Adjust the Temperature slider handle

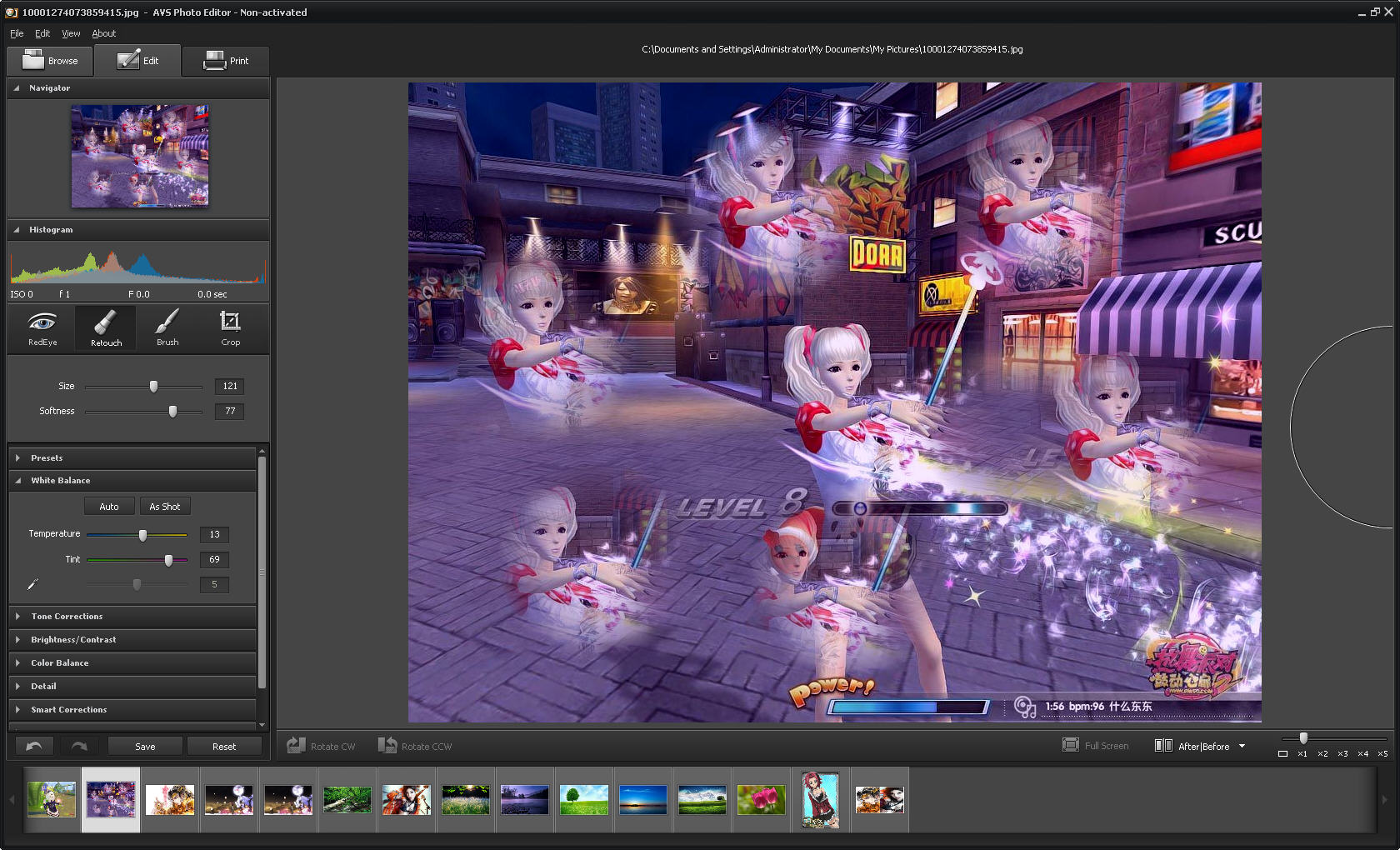[142, 534]
